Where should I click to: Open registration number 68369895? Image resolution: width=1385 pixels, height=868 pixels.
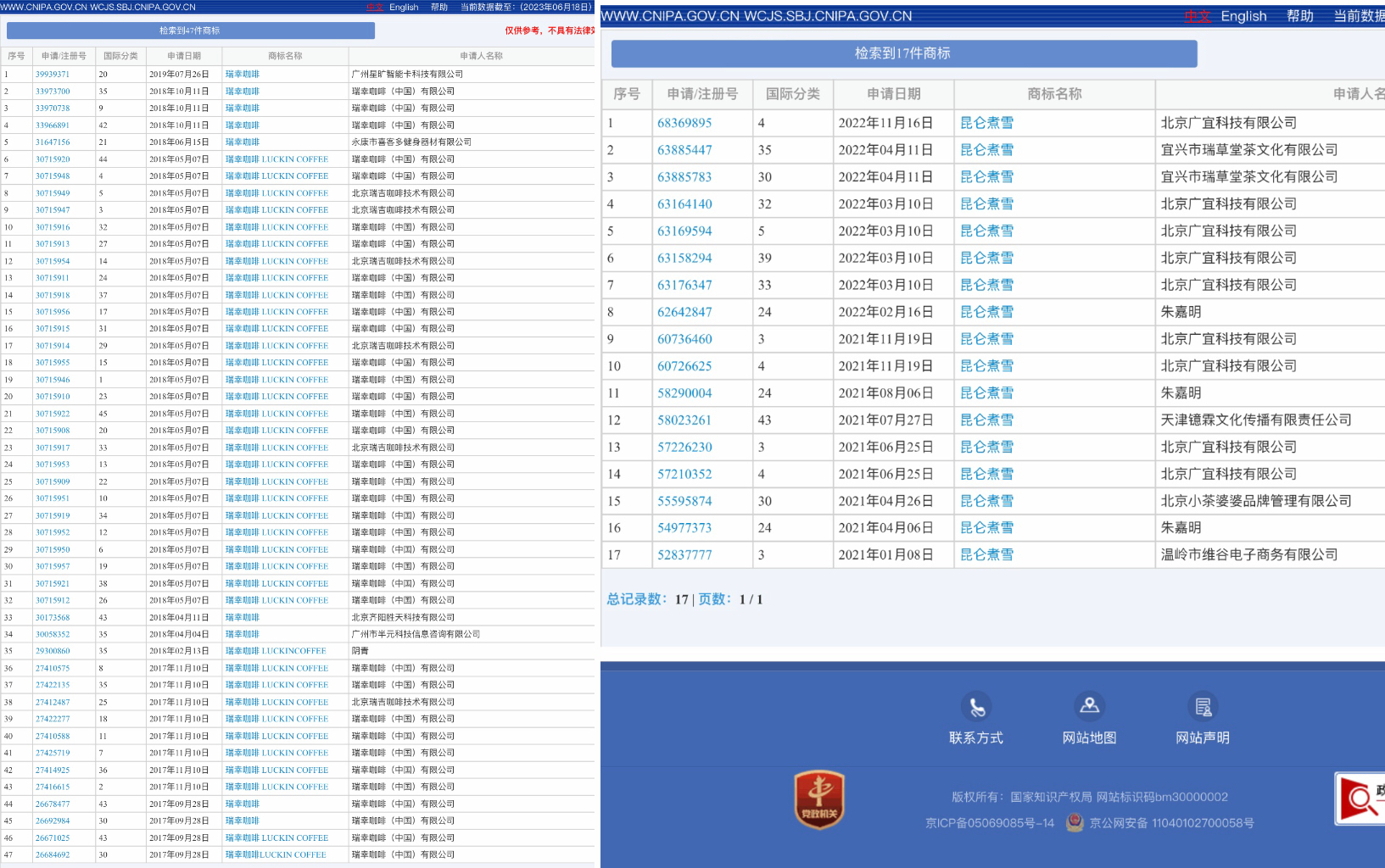684,123
